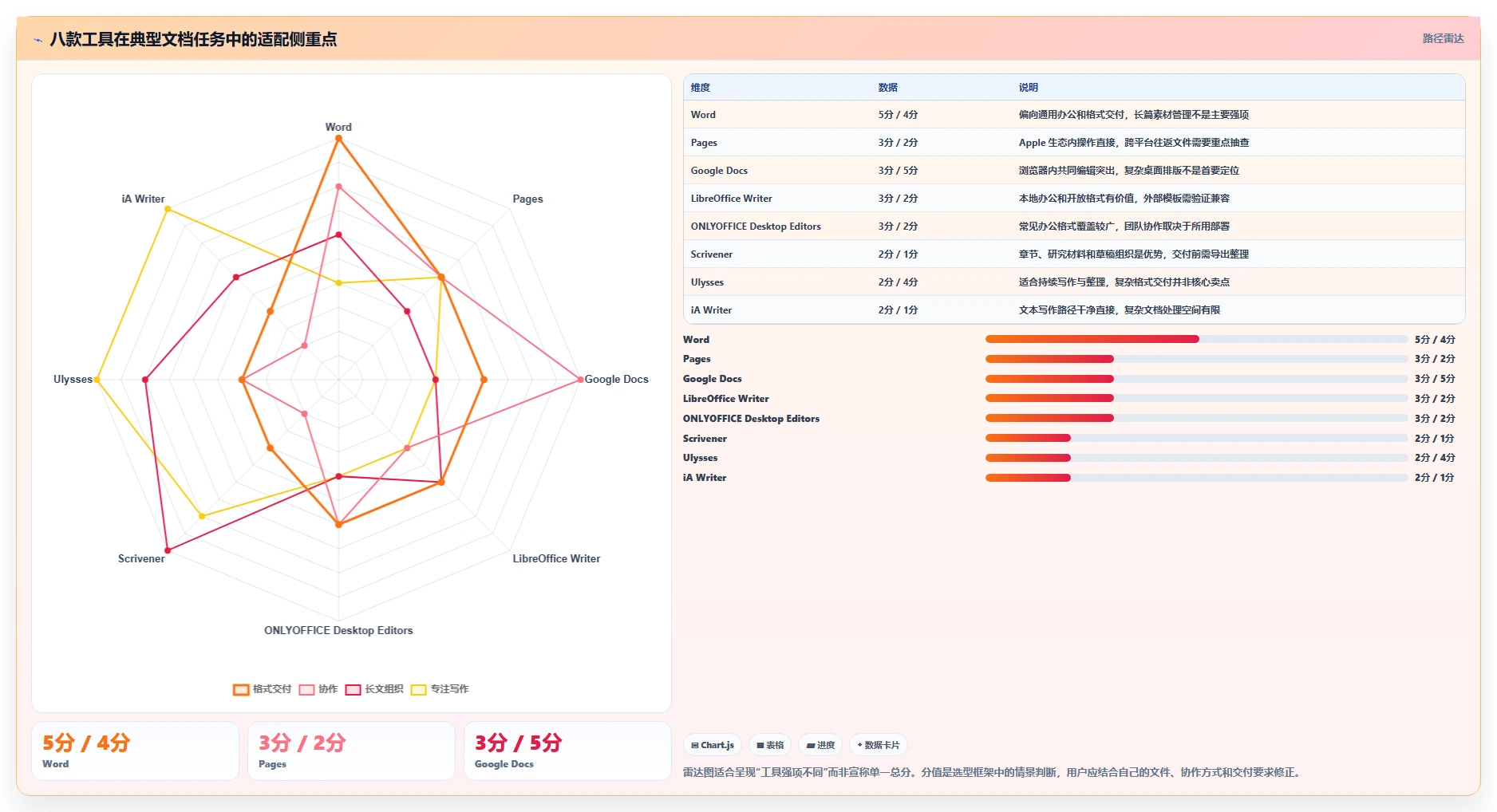The height and width of the screenshot is (812, 1497).
Task: Select the 进度 chip
Action: (821, 745)
